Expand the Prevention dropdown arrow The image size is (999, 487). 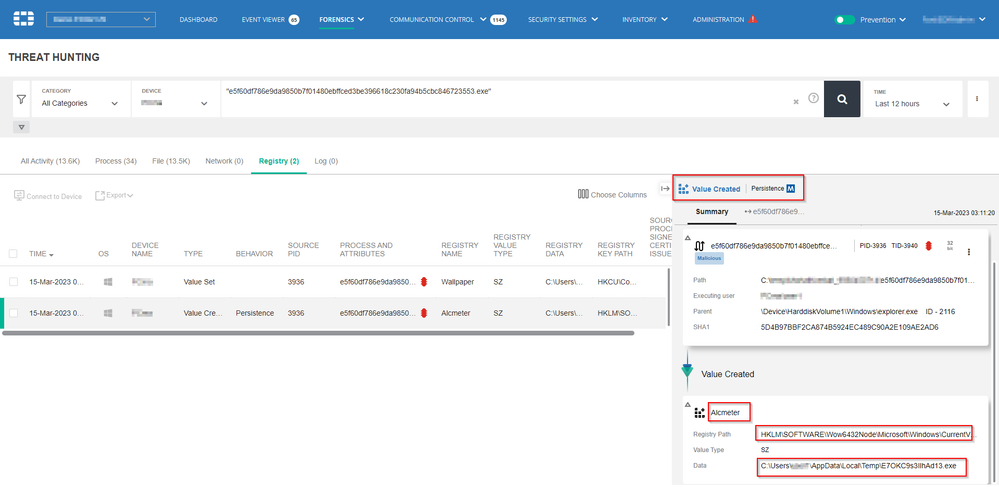coord(903,20)
